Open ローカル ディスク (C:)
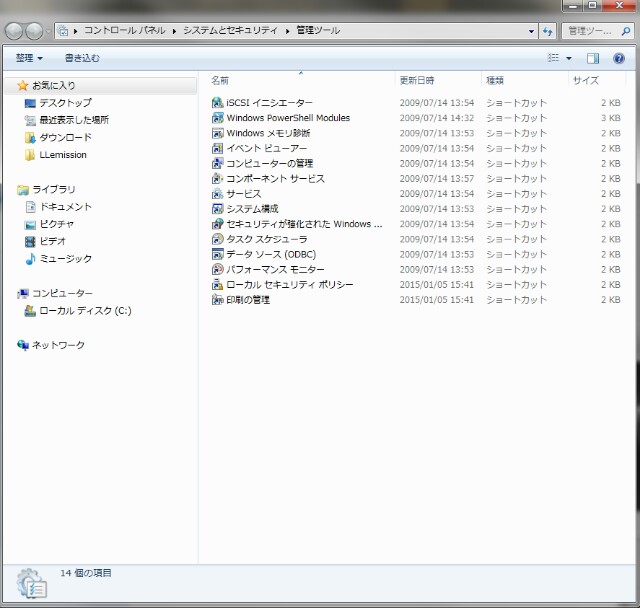The image size is (640, 608). (x=85, y=311)
